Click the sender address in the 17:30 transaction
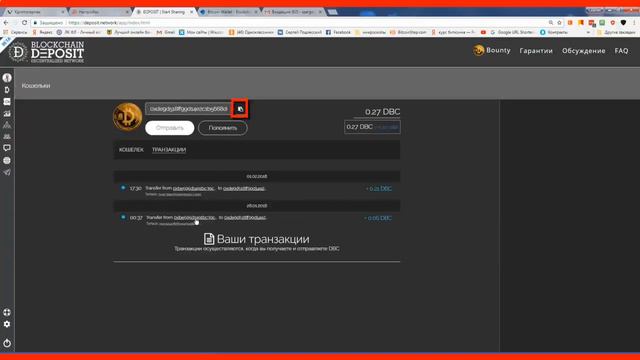640x360 pixels. 194,189
